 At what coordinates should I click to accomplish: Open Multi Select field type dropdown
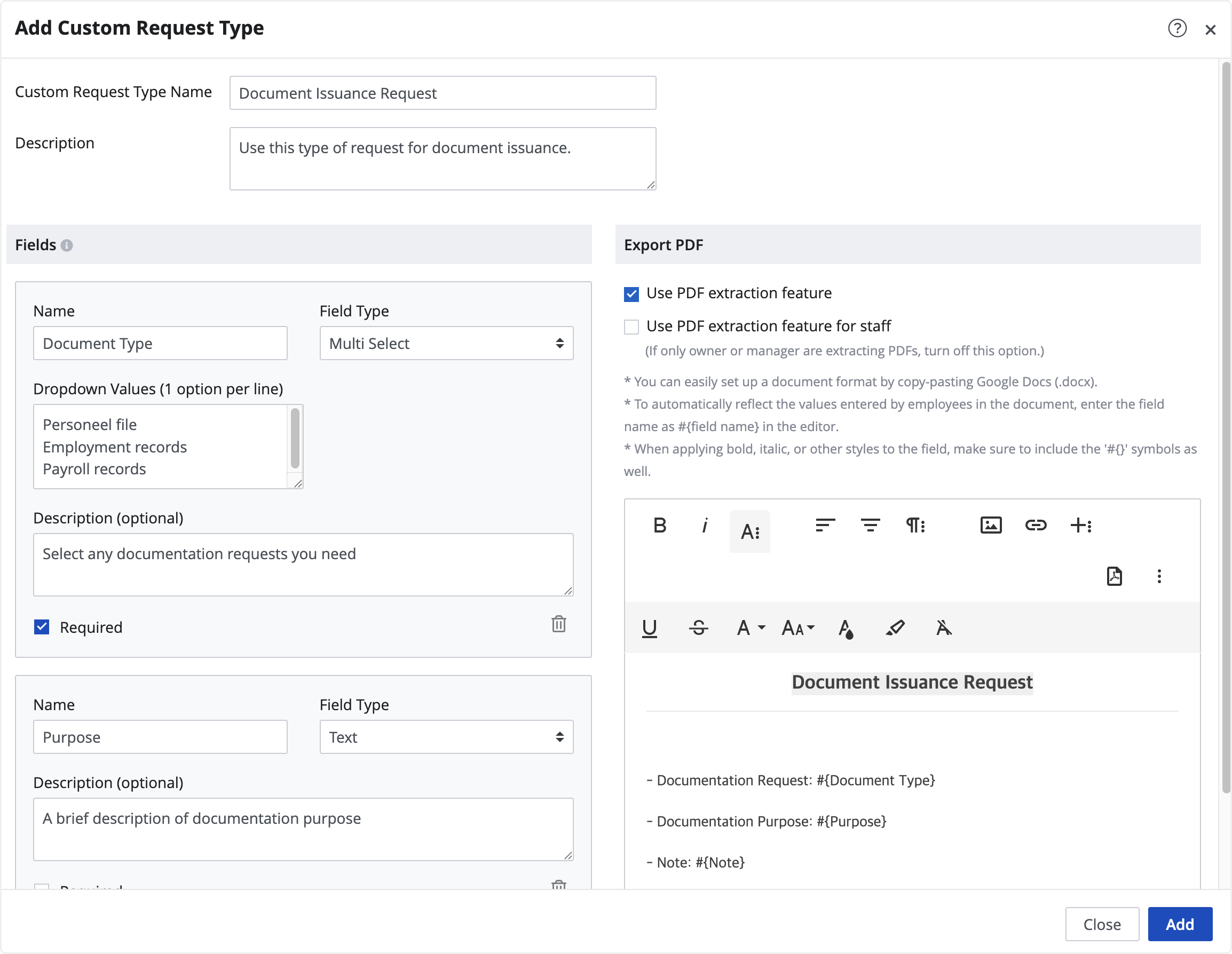pyautogui.click(x=446, y=344)
